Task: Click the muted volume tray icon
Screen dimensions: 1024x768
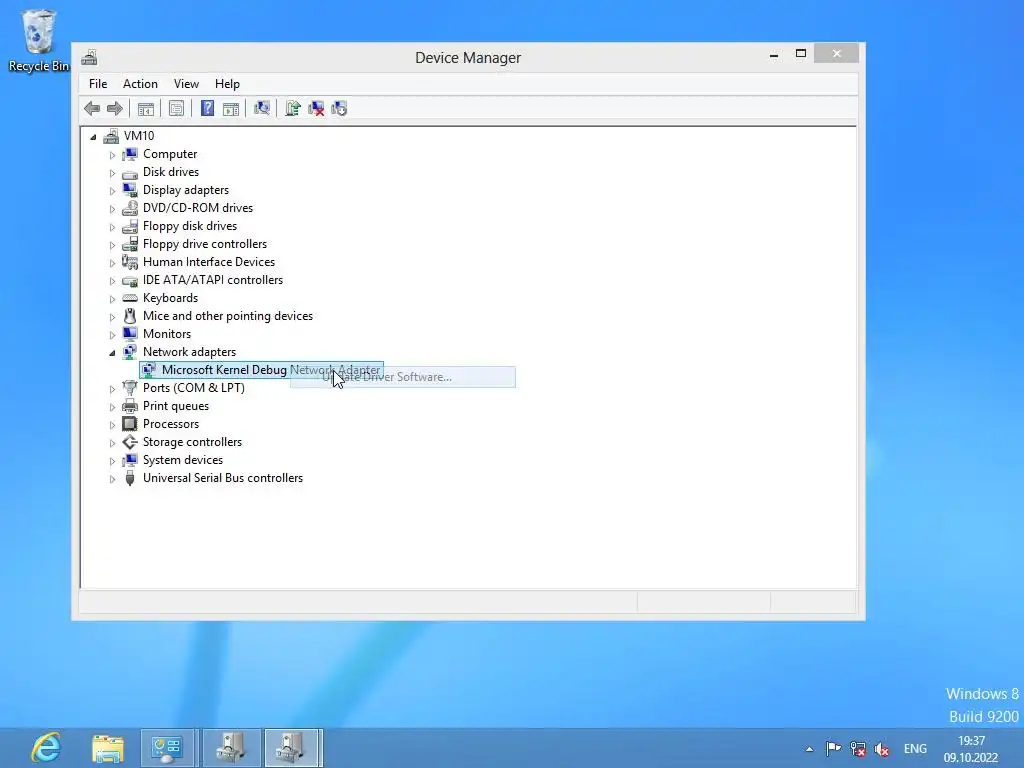Action: tap(882, 749)
